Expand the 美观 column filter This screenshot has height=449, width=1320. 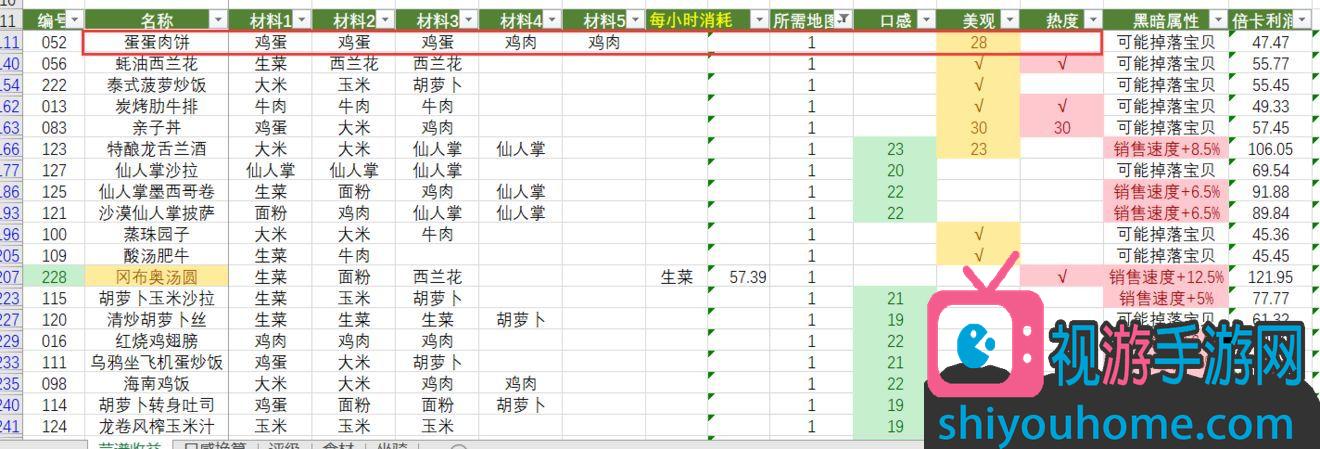[1009, 20]
